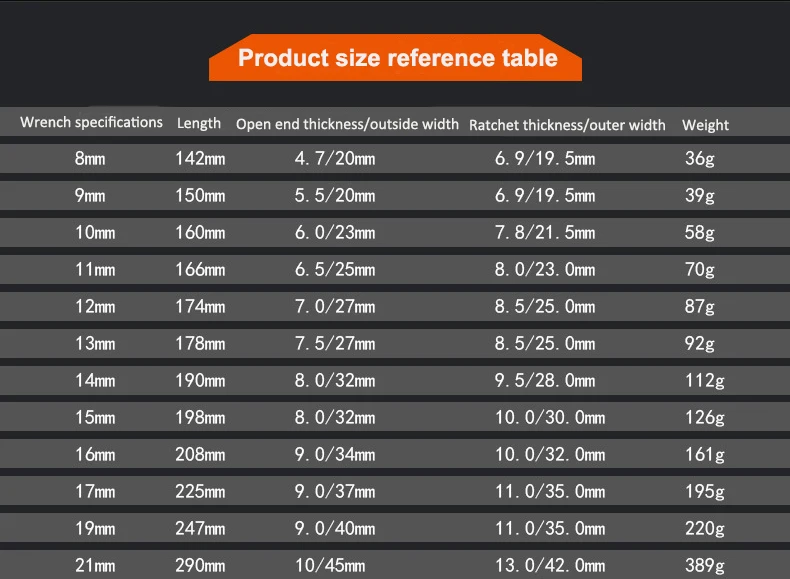Click the "7.5/27mm" open end value
Screen dimensions: 790x579
point(335,344)
